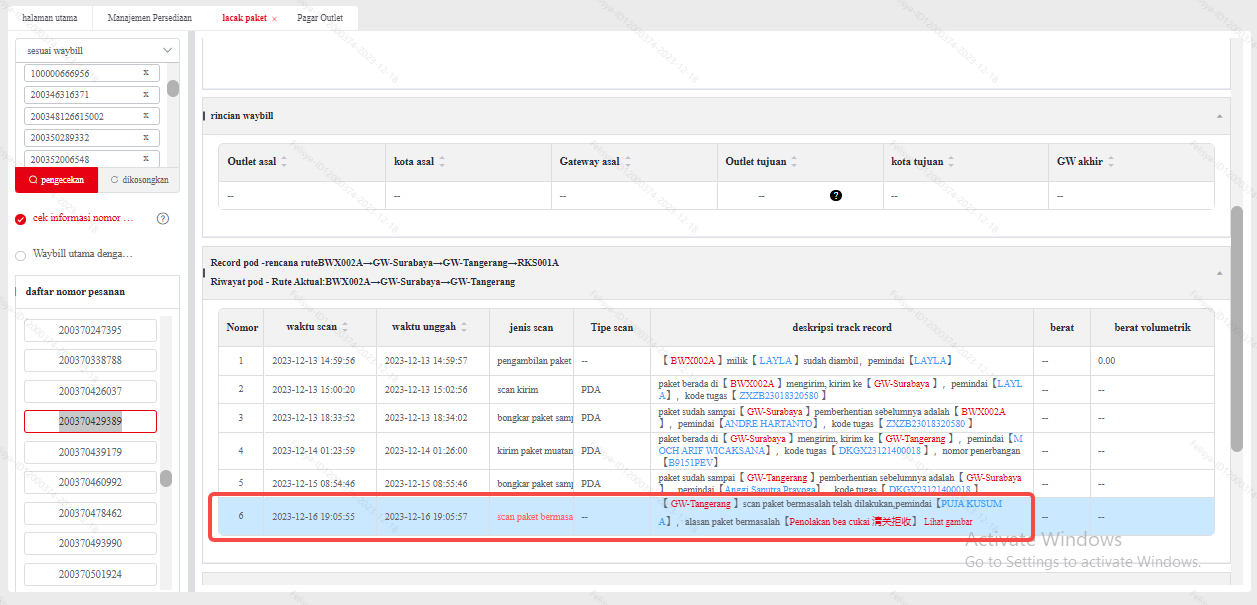
Task: Switch to the Pagar Outlet tab
Action: coord(320,19)
